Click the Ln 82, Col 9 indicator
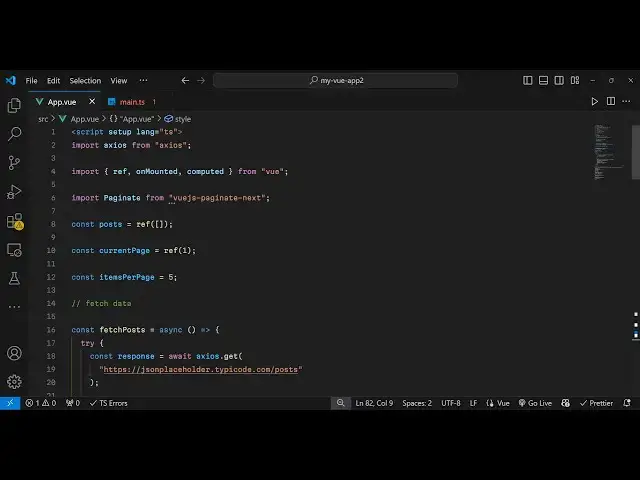 click(x=374, y=403)
